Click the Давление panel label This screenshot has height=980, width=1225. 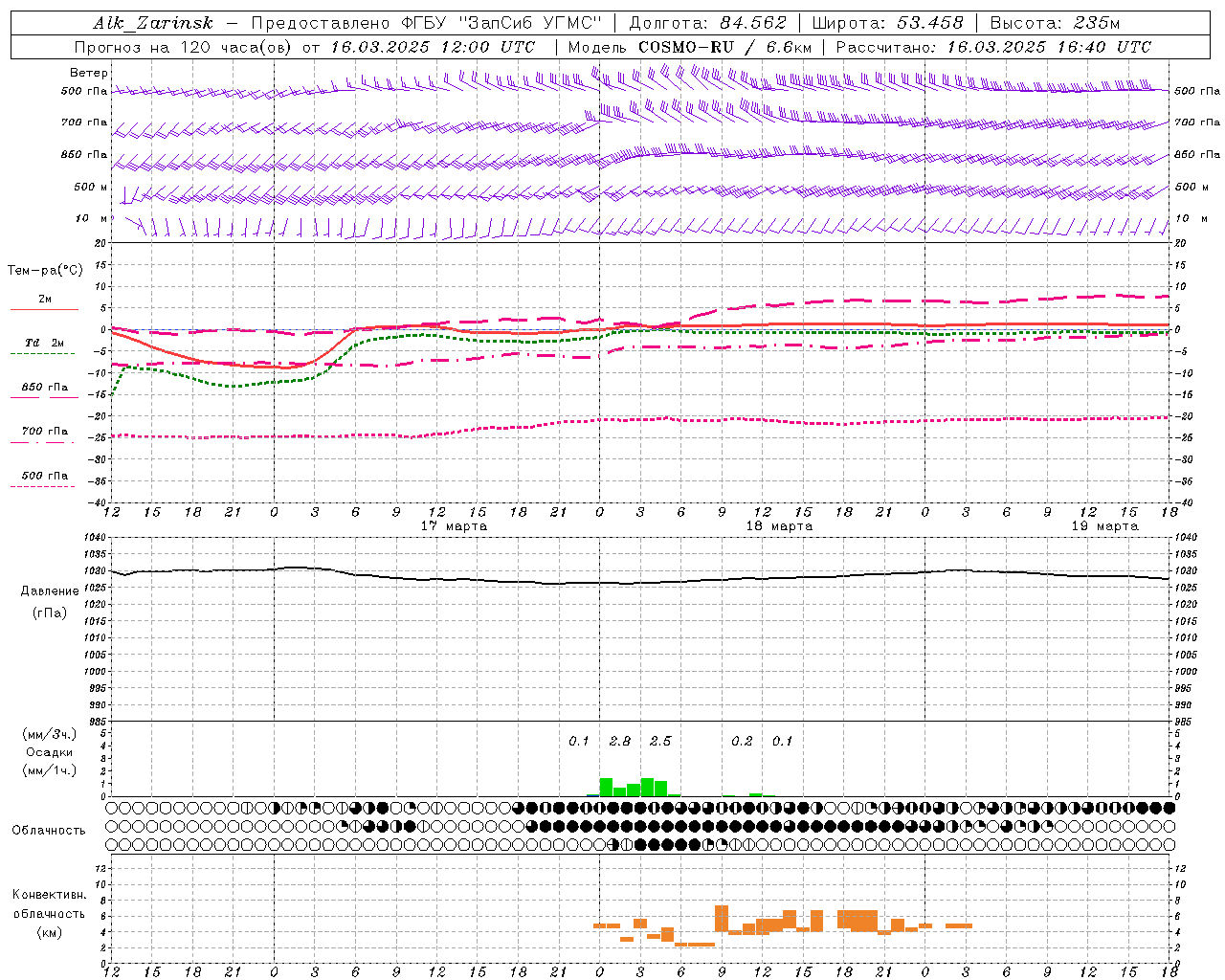[50, 591]
